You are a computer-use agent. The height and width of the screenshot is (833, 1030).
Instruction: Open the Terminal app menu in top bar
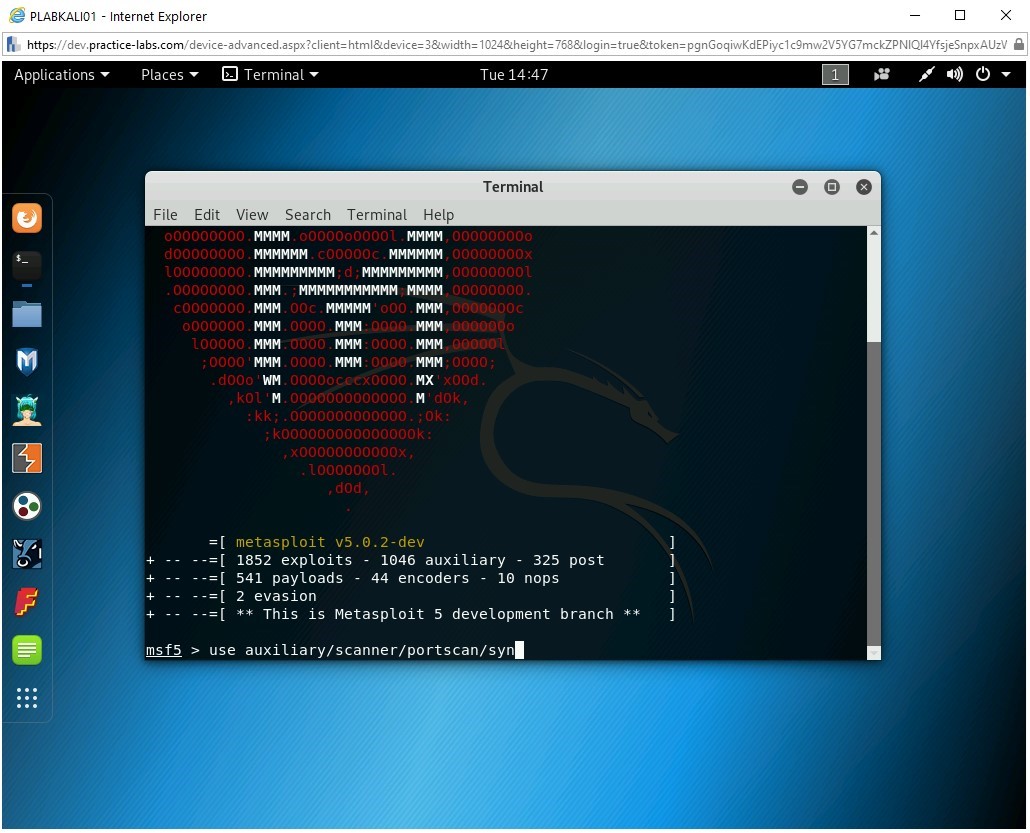(x=270, y=75)
